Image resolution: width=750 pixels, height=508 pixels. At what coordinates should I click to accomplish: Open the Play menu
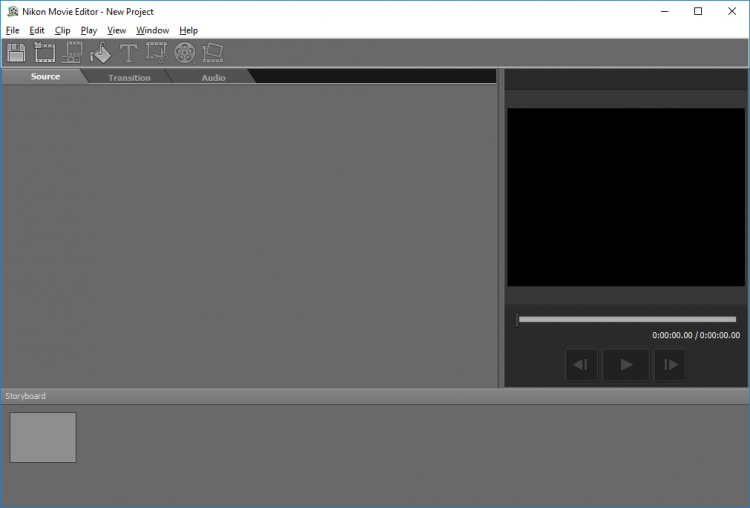point(88,31)
